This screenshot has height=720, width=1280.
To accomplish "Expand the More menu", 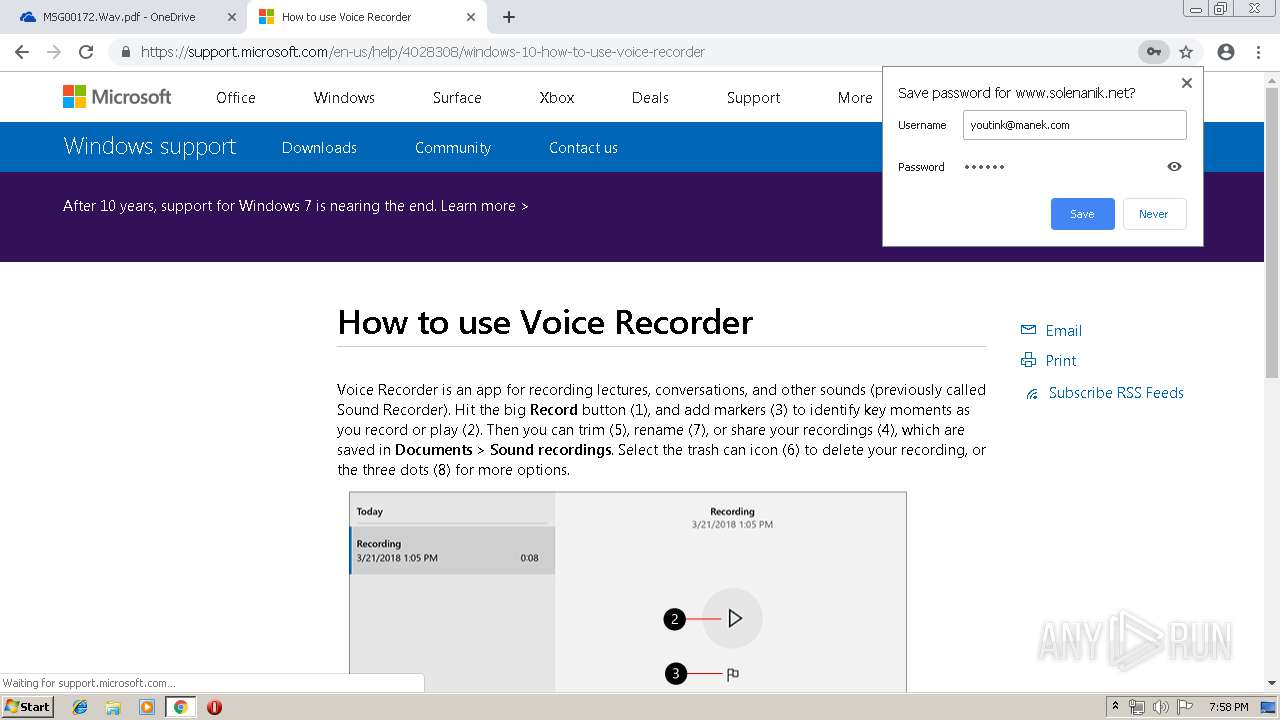I will click(x=855, y=97).
